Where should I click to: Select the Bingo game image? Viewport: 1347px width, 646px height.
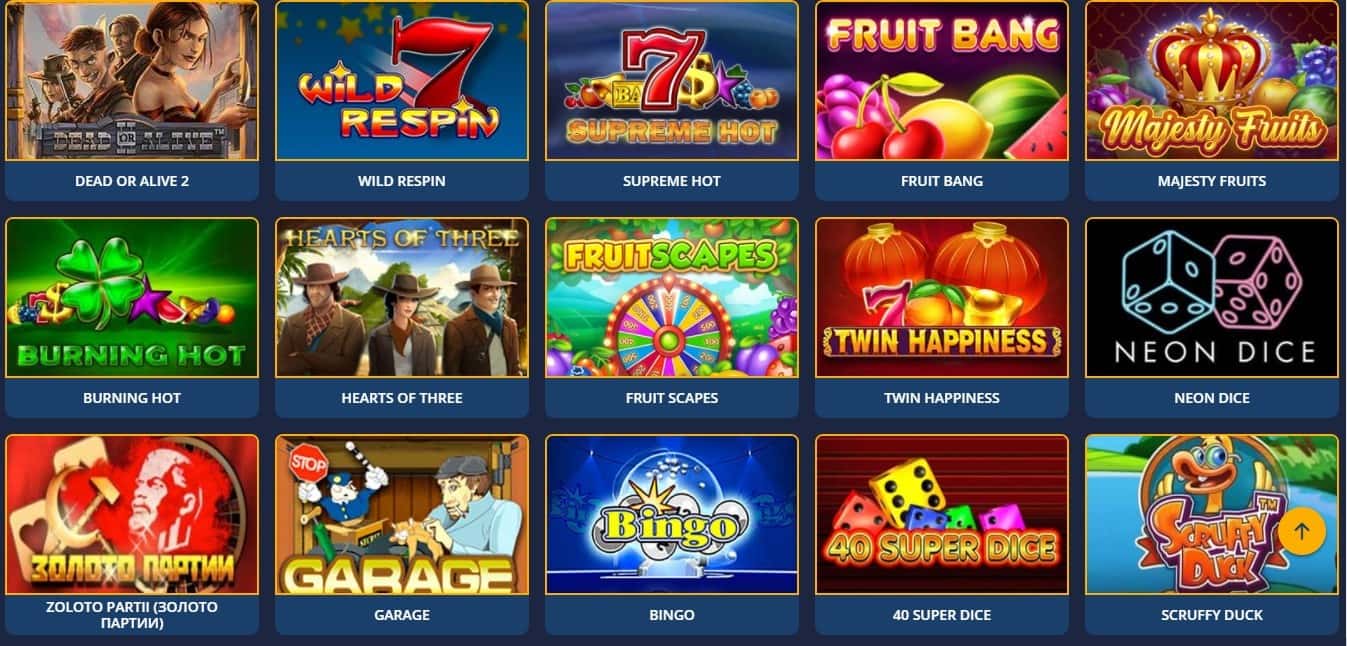click(672, 514)
